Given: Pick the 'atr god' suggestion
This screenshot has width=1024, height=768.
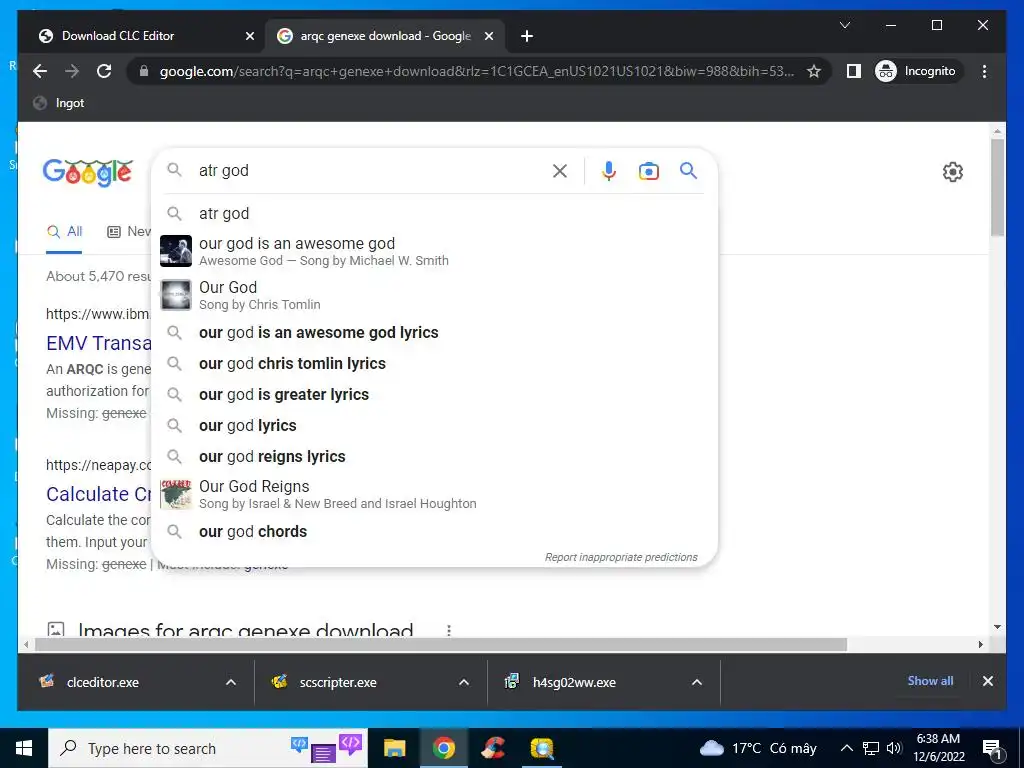Looking at the screenshot, I should [434, 214].
